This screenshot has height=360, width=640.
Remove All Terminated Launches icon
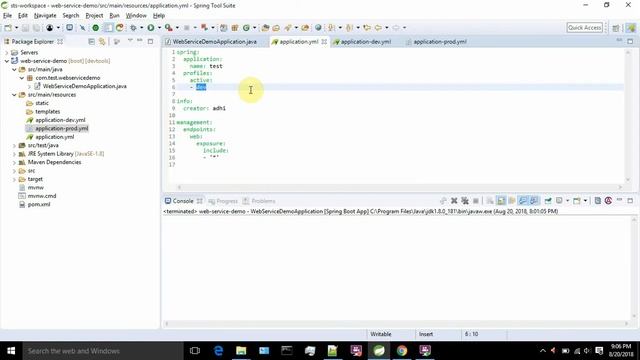464,201
